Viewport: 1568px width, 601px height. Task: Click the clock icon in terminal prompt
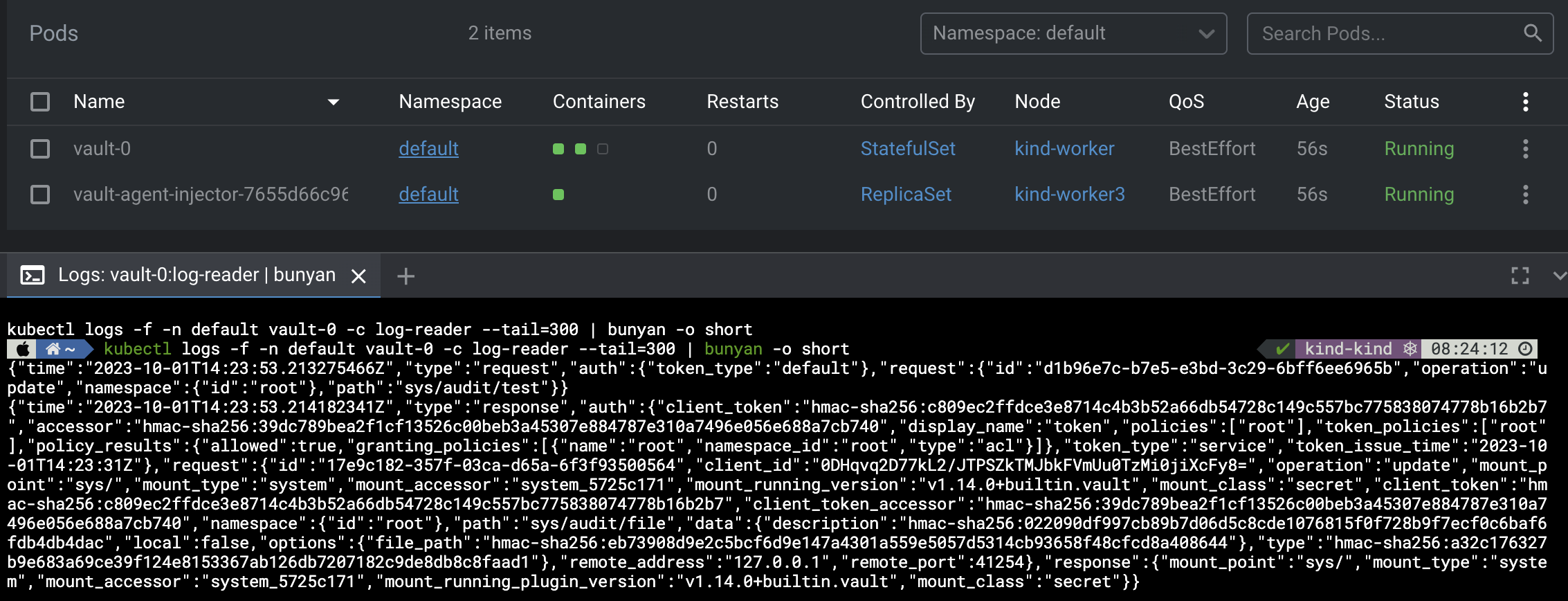(x=1525, y=349)
